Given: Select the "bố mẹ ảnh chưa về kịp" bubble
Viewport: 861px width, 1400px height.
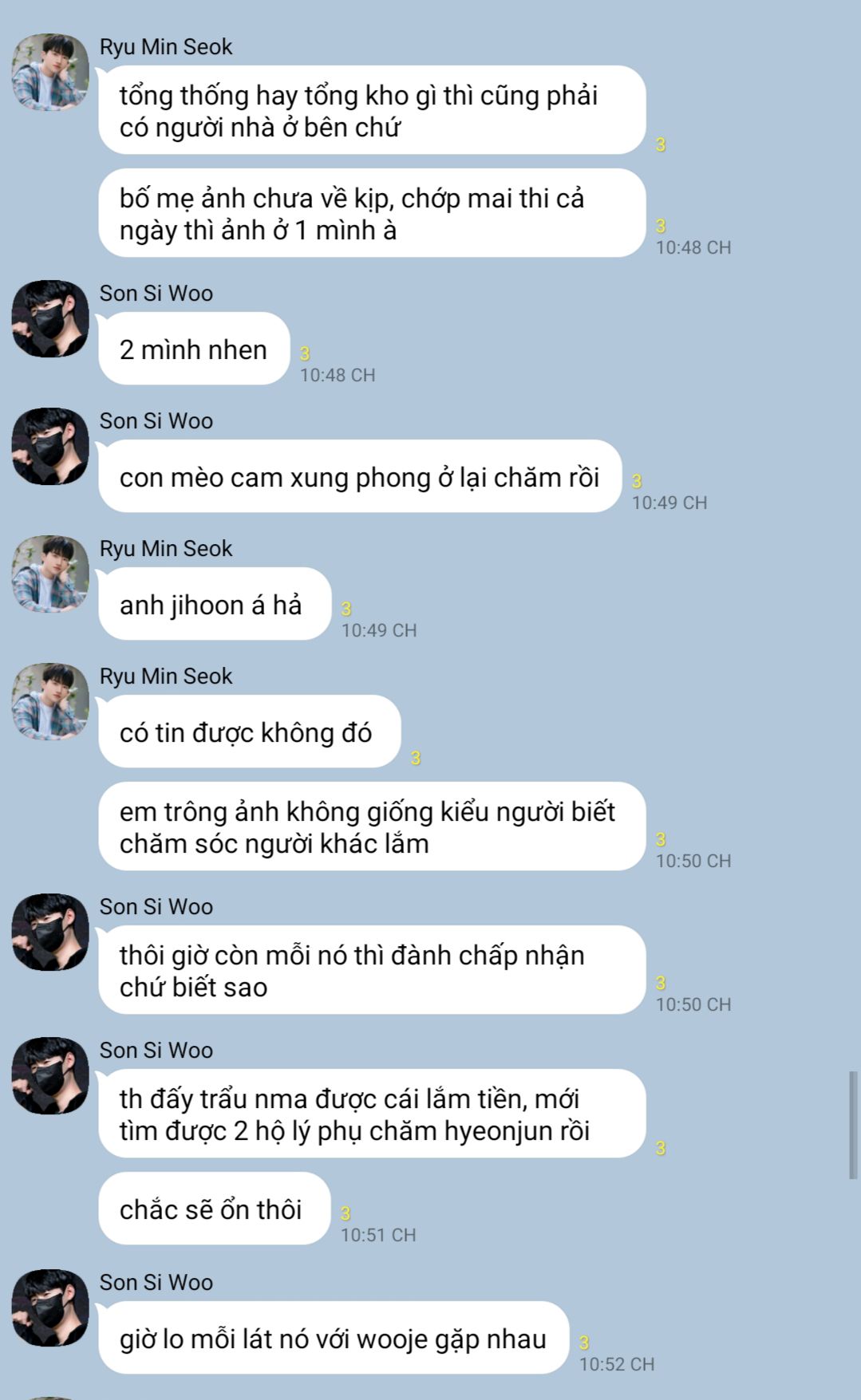Looking at the screenshot, I should tap(372, 213).
